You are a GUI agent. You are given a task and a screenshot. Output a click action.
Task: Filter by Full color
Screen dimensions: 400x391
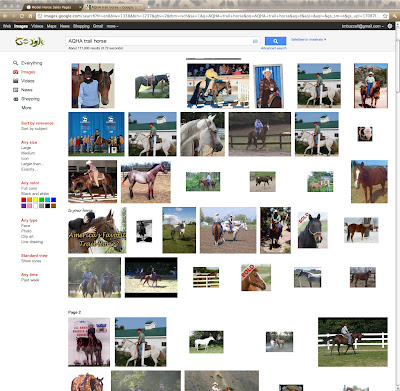29,188
